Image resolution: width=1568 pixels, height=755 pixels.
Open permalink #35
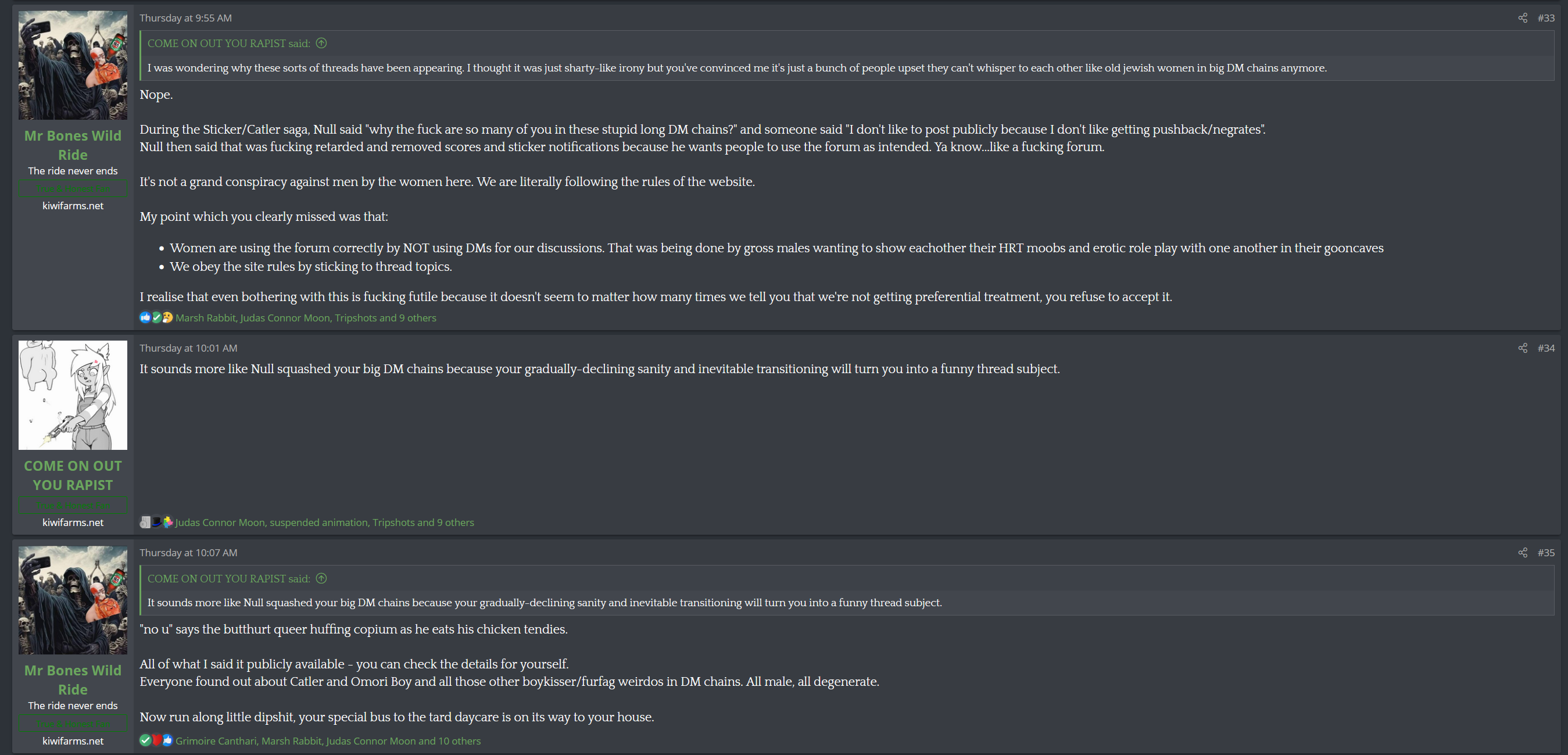(x=1545, y=552)
